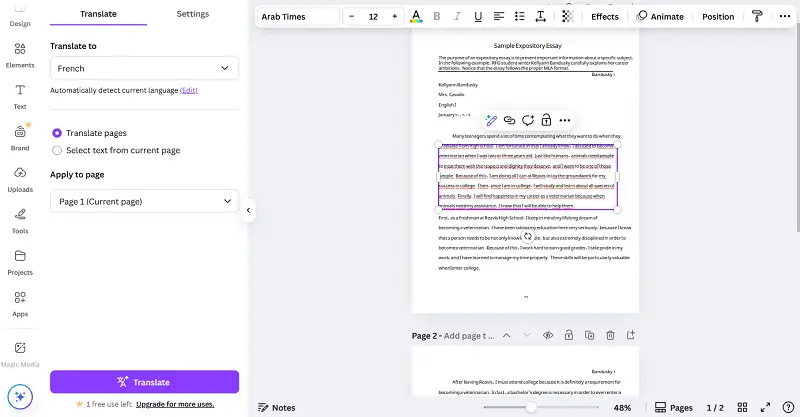
Task: Click Magic Write icon in floating toolbar
Action: click(491, 120)
